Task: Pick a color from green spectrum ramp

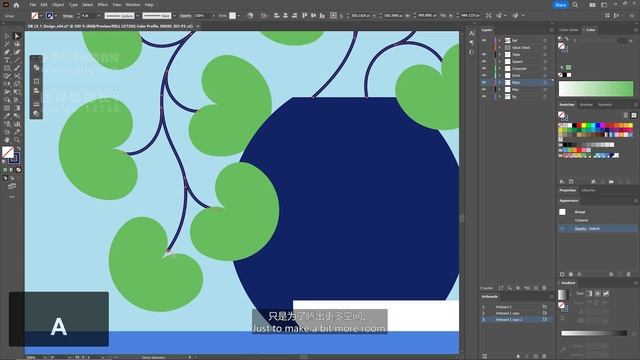Action: coord(596,89)
